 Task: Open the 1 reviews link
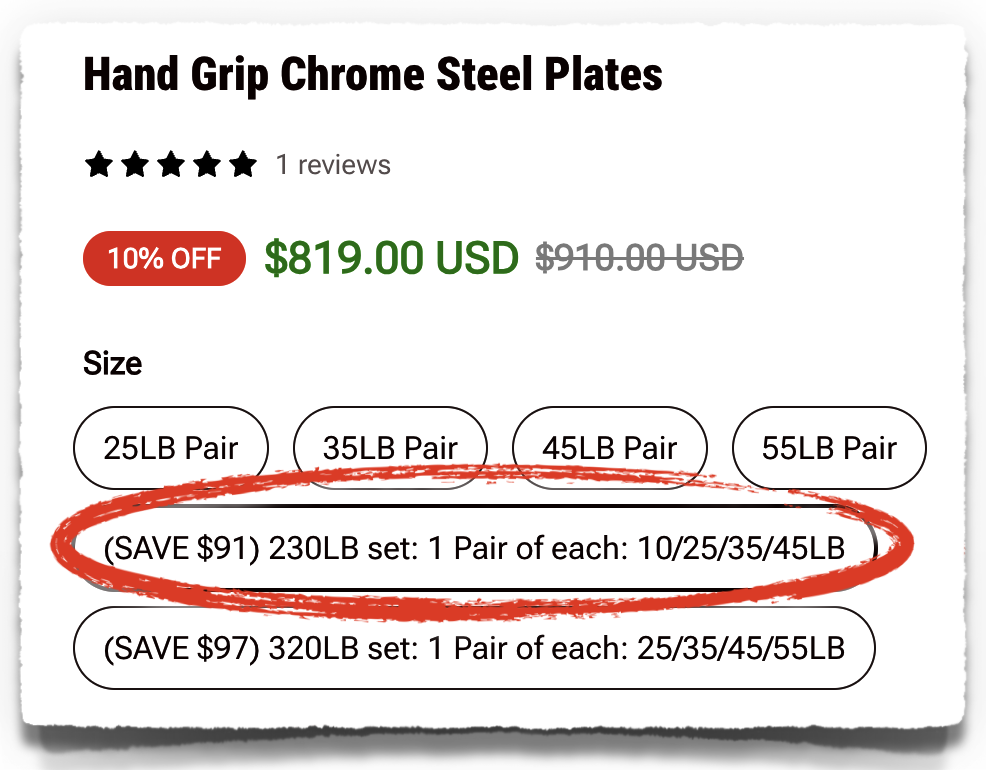pyautogui.click(x=334, y=164)
